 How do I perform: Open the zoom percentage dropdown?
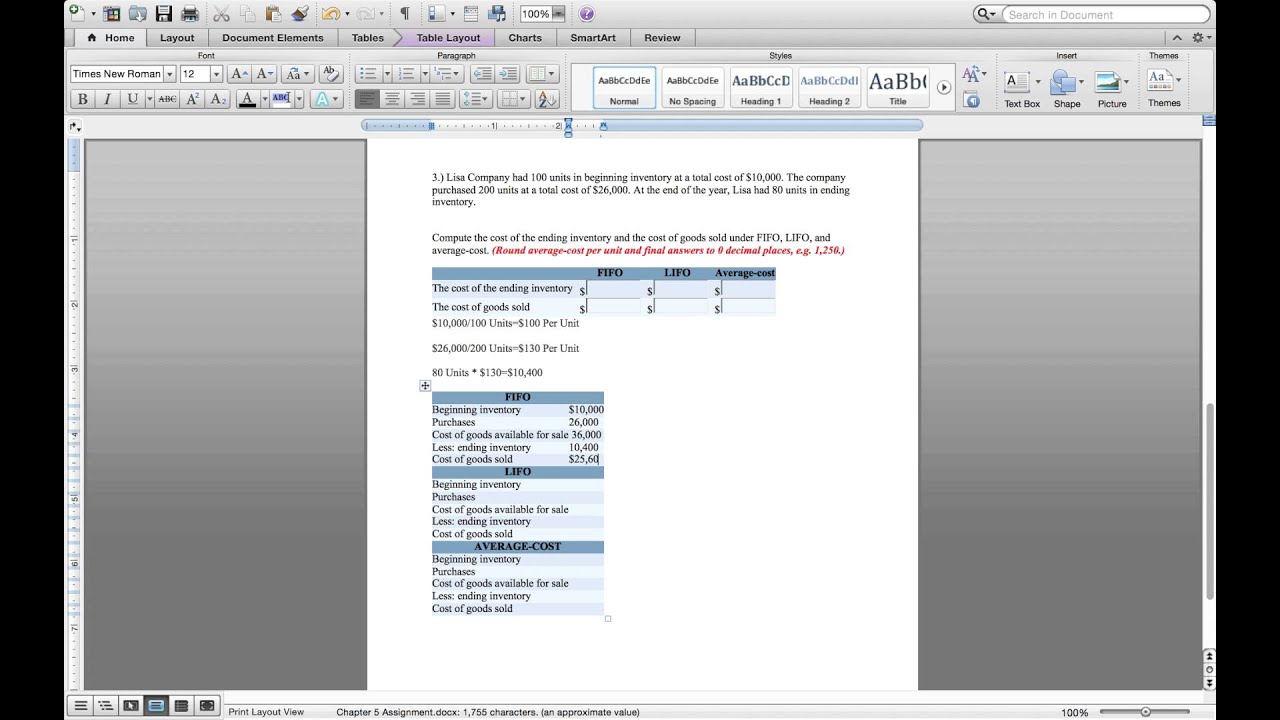558,14
